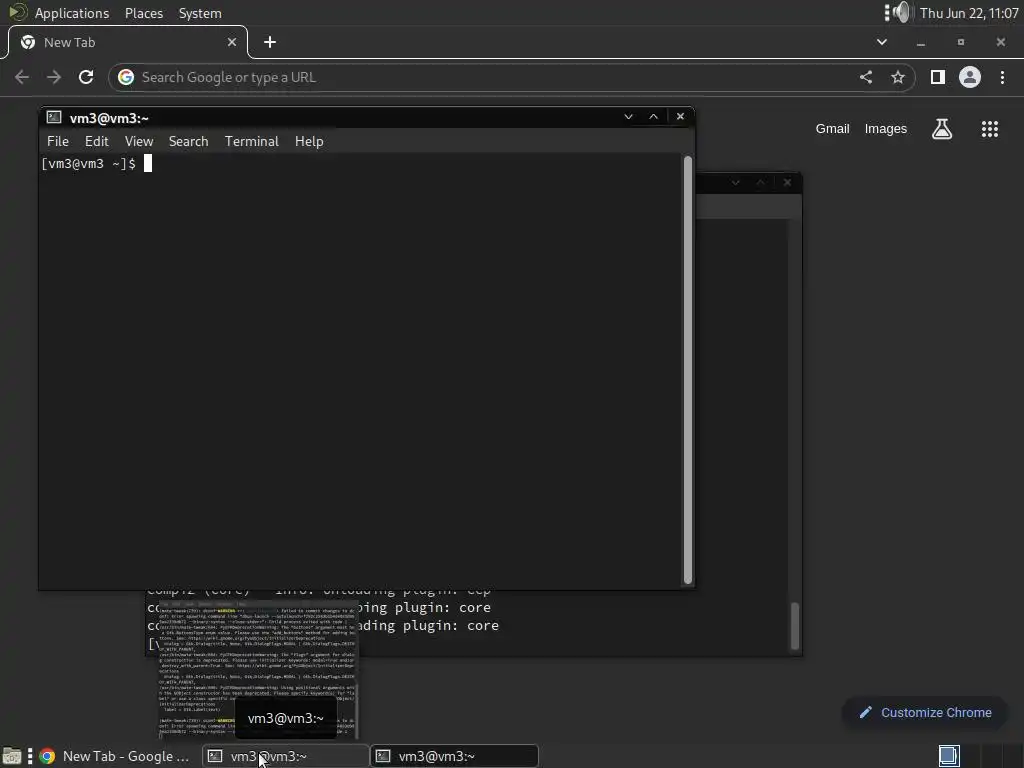Click the scrollbar of the background terminal

pos(795,626)
